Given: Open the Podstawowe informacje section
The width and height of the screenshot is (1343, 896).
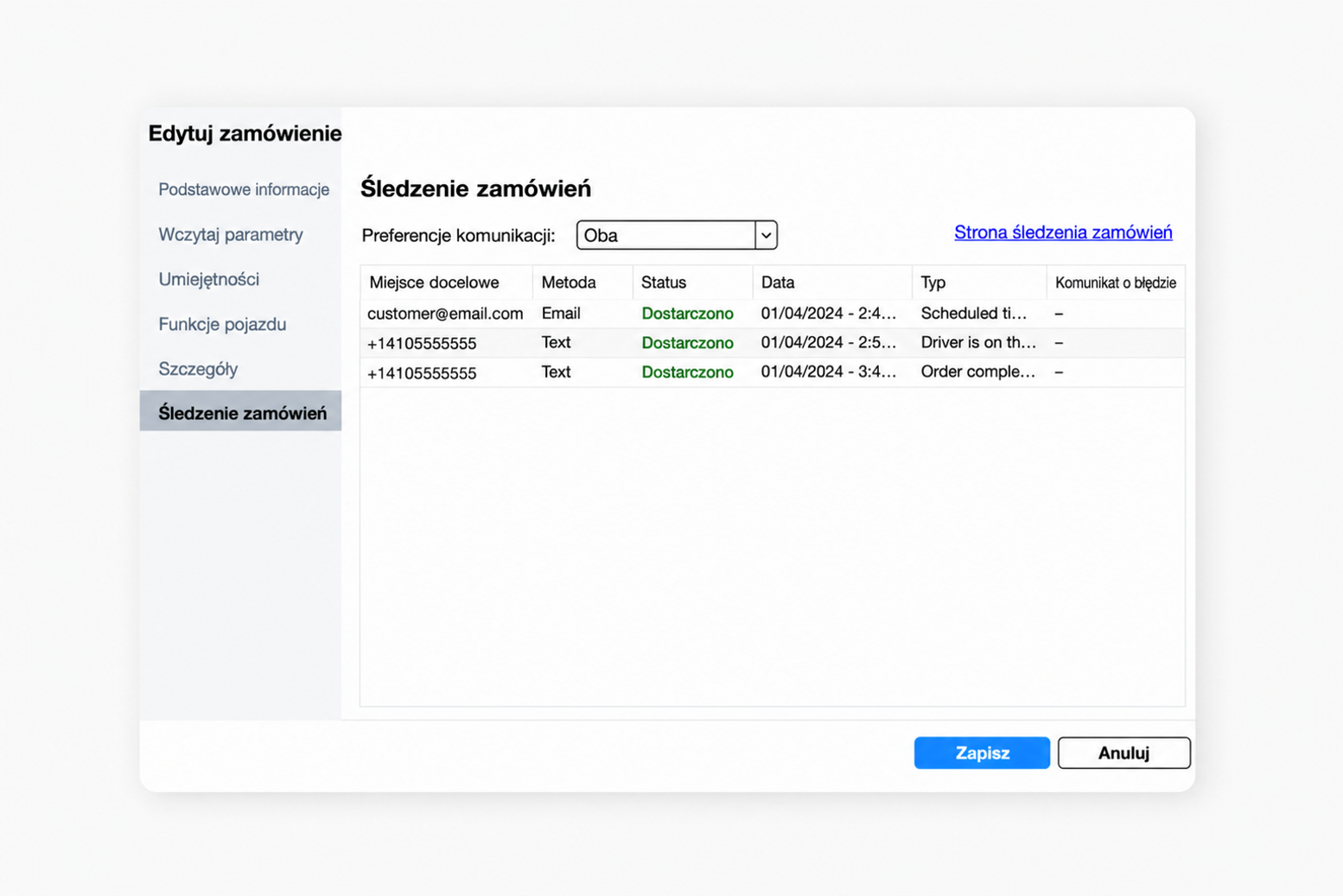Looking at the screenshot, I should (x=243, y=189).
